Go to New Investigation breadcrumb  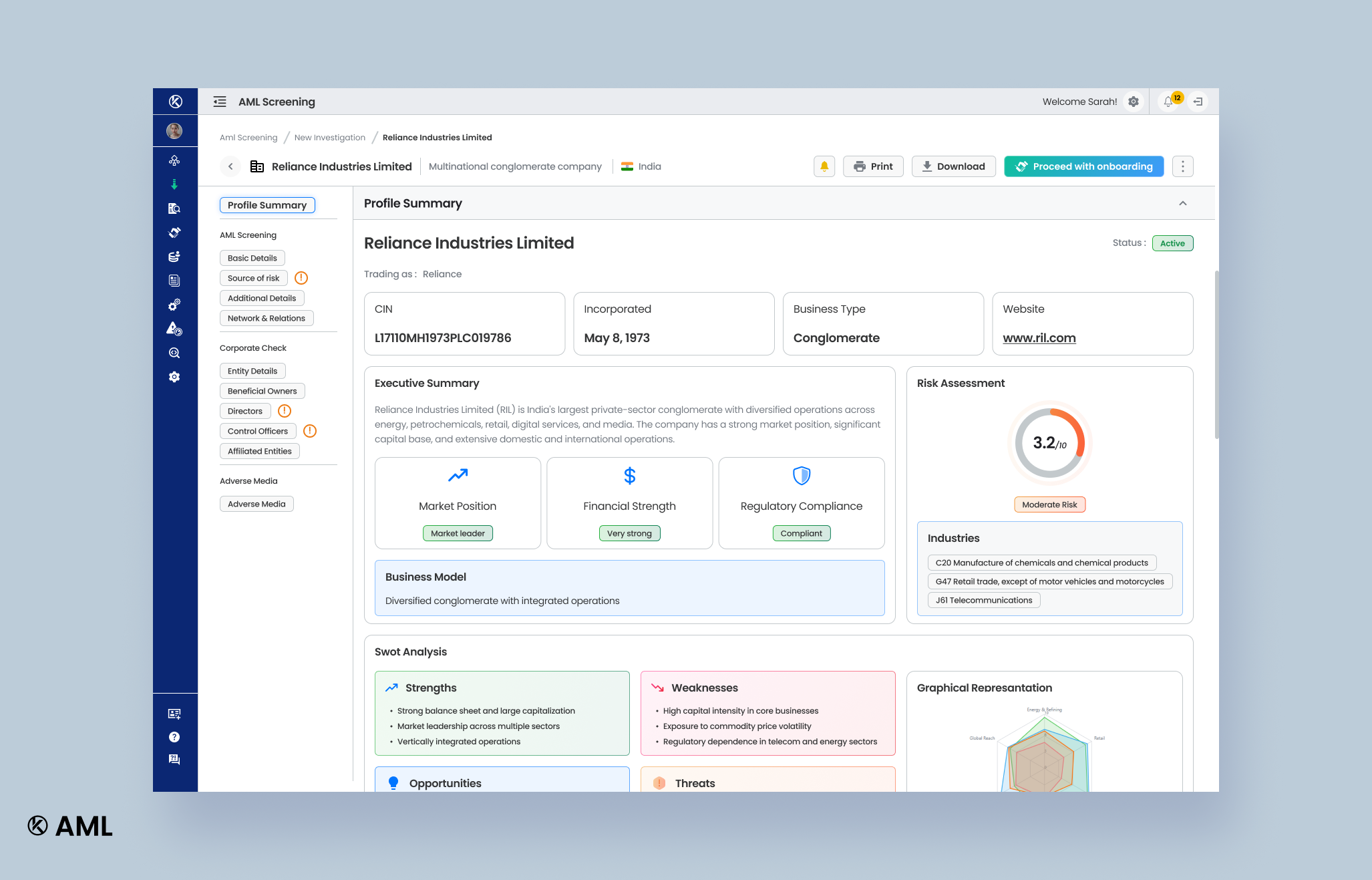click(330, 138)
